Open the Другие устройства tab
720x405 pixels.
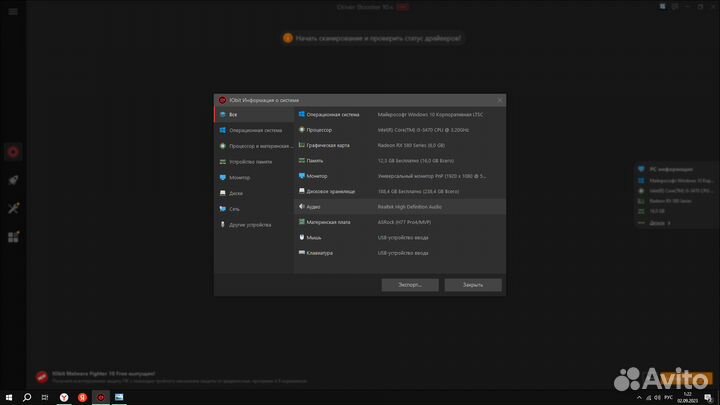pyautogui.click(x=254, y=225)
